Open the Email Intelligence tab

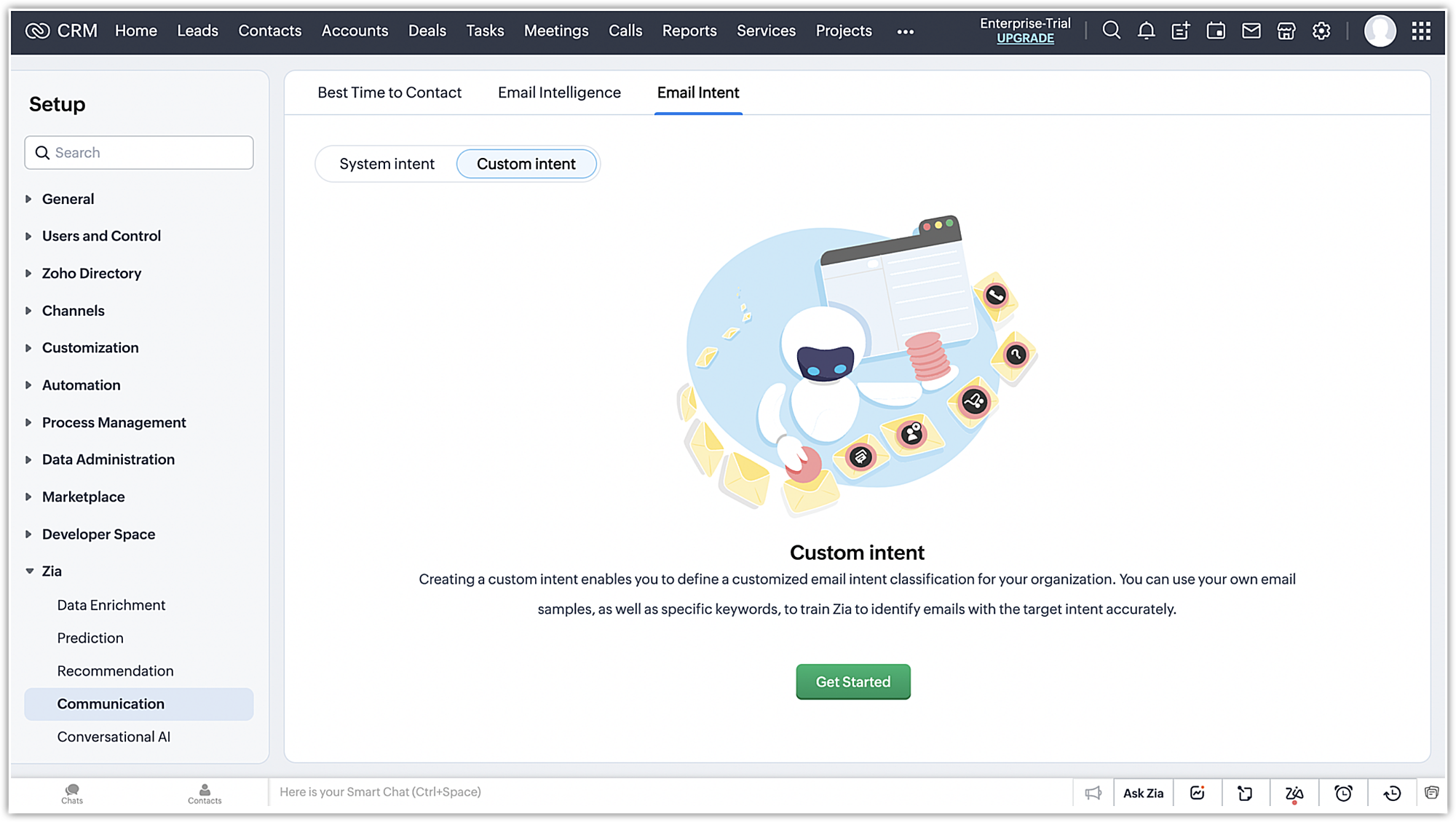coord(559,92)
